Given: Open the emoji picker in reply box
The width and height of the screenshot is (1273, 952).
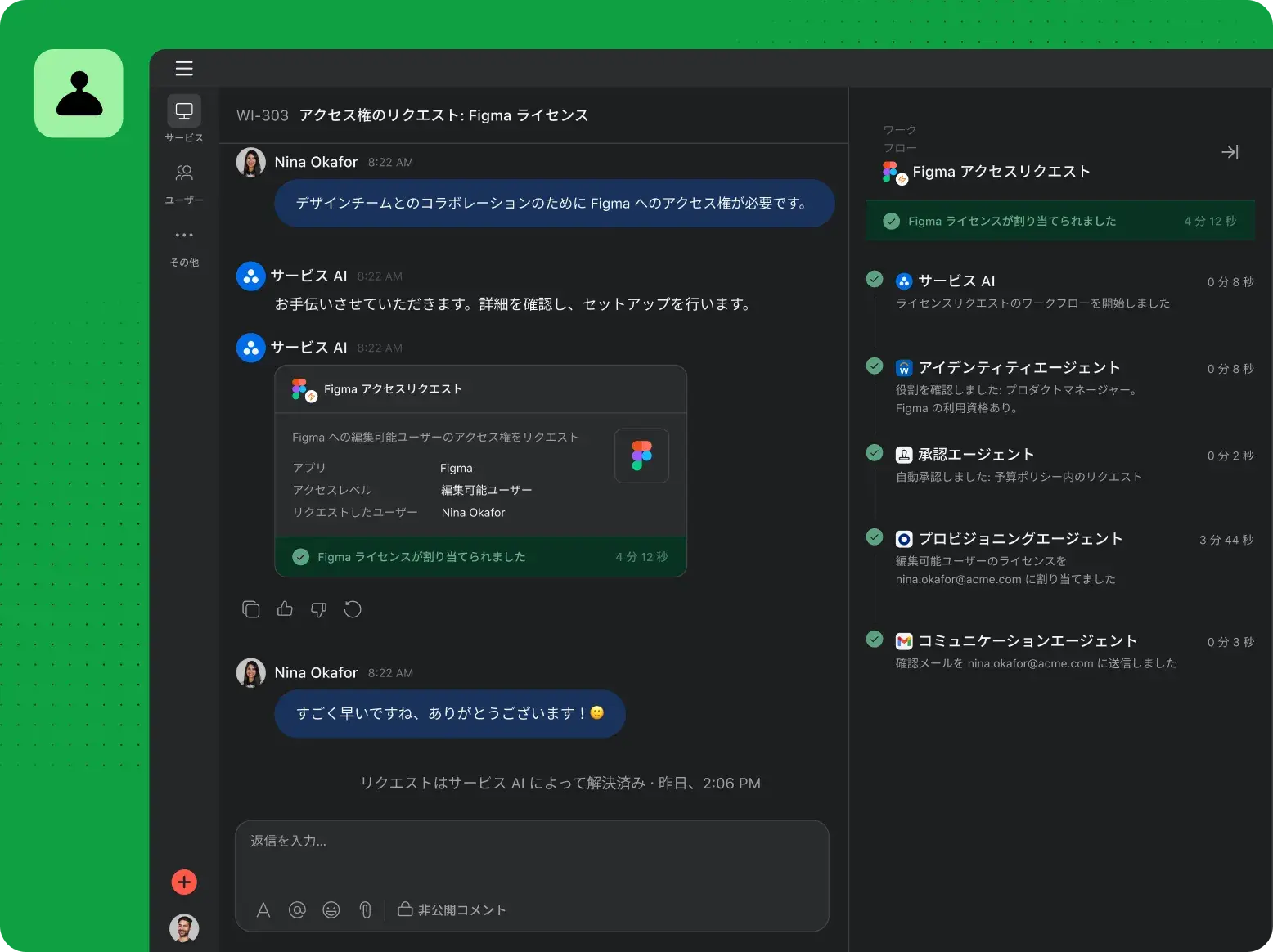Looking at the screenshot, I should tap(331, 909).
